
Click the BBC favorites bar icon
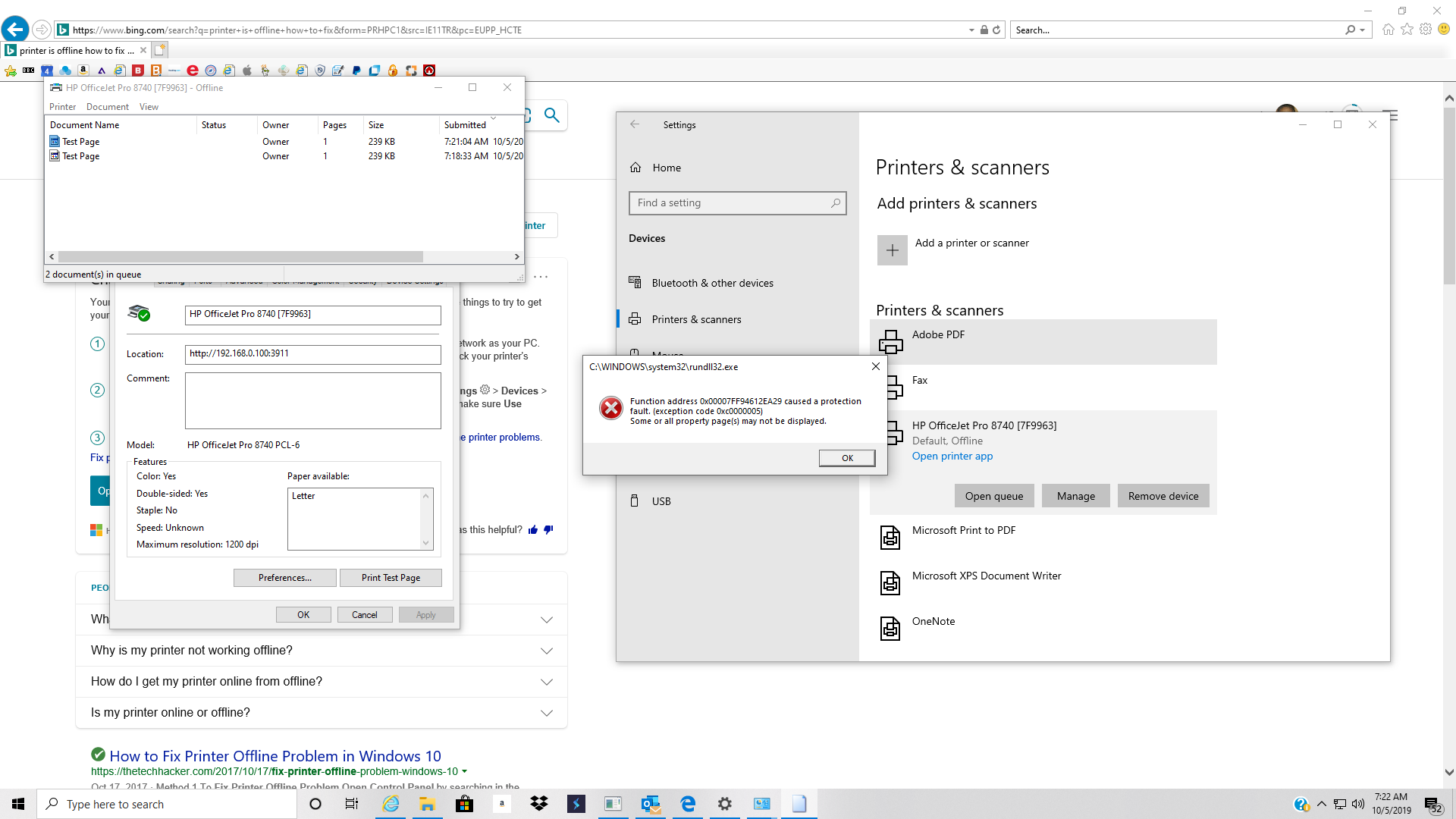pos(29,71)
